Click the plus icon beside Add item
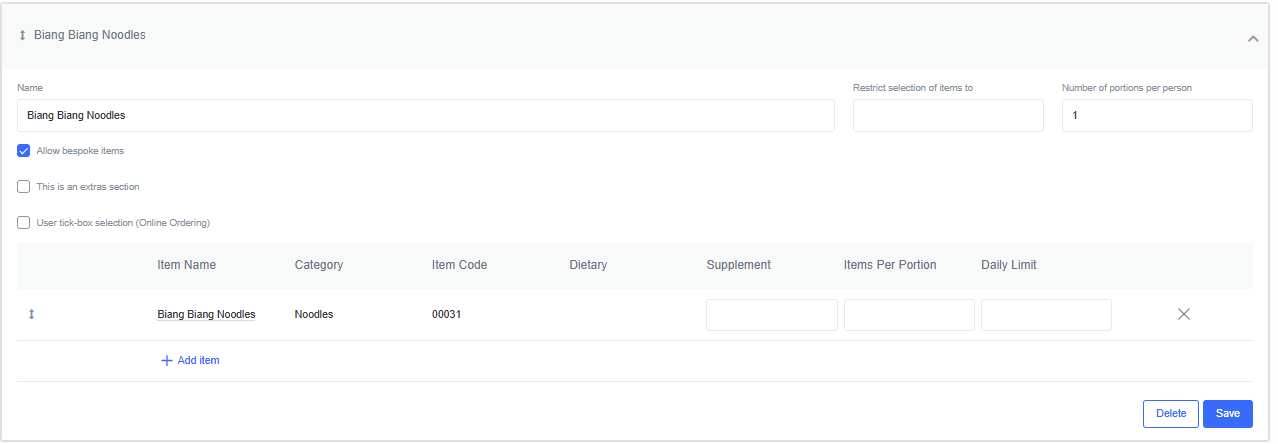The height and width of the screenshot is (444, 1278). point(167,360)
